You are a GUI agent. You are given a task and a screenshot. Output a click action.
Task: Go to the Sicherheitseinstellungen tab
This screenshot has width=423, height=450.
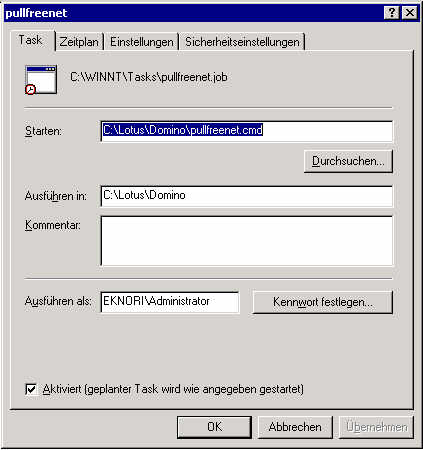pyautogui.click(x=242, y=42)
